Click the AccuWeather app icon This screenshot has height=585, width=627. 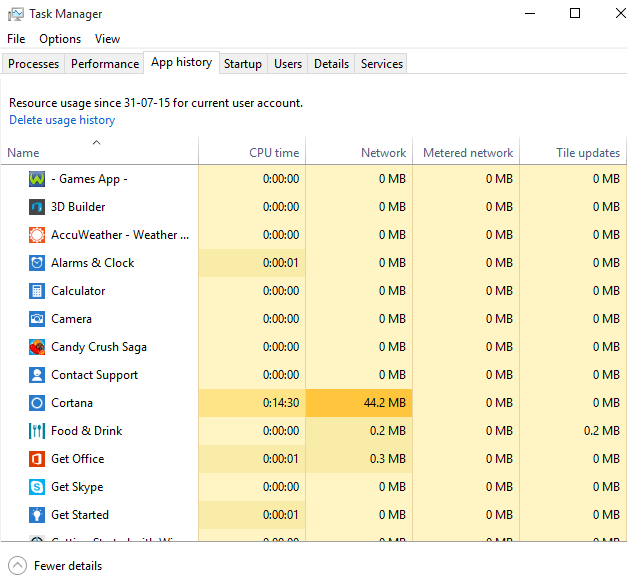pyautogui.click(x=37, y=235)
